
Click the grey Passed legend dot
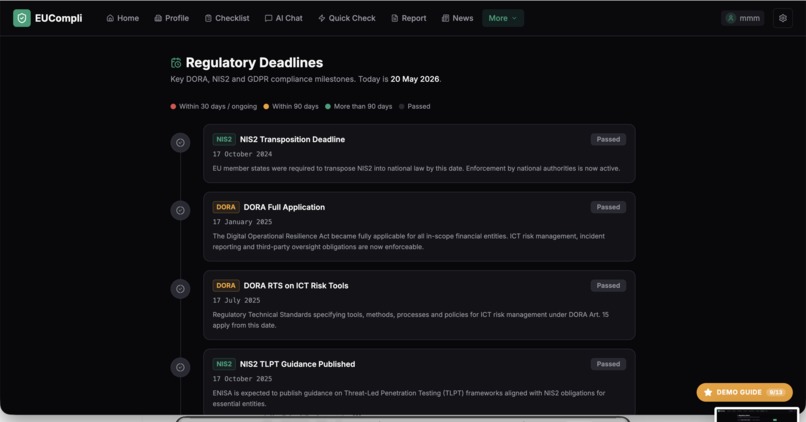tap(401, 106)
